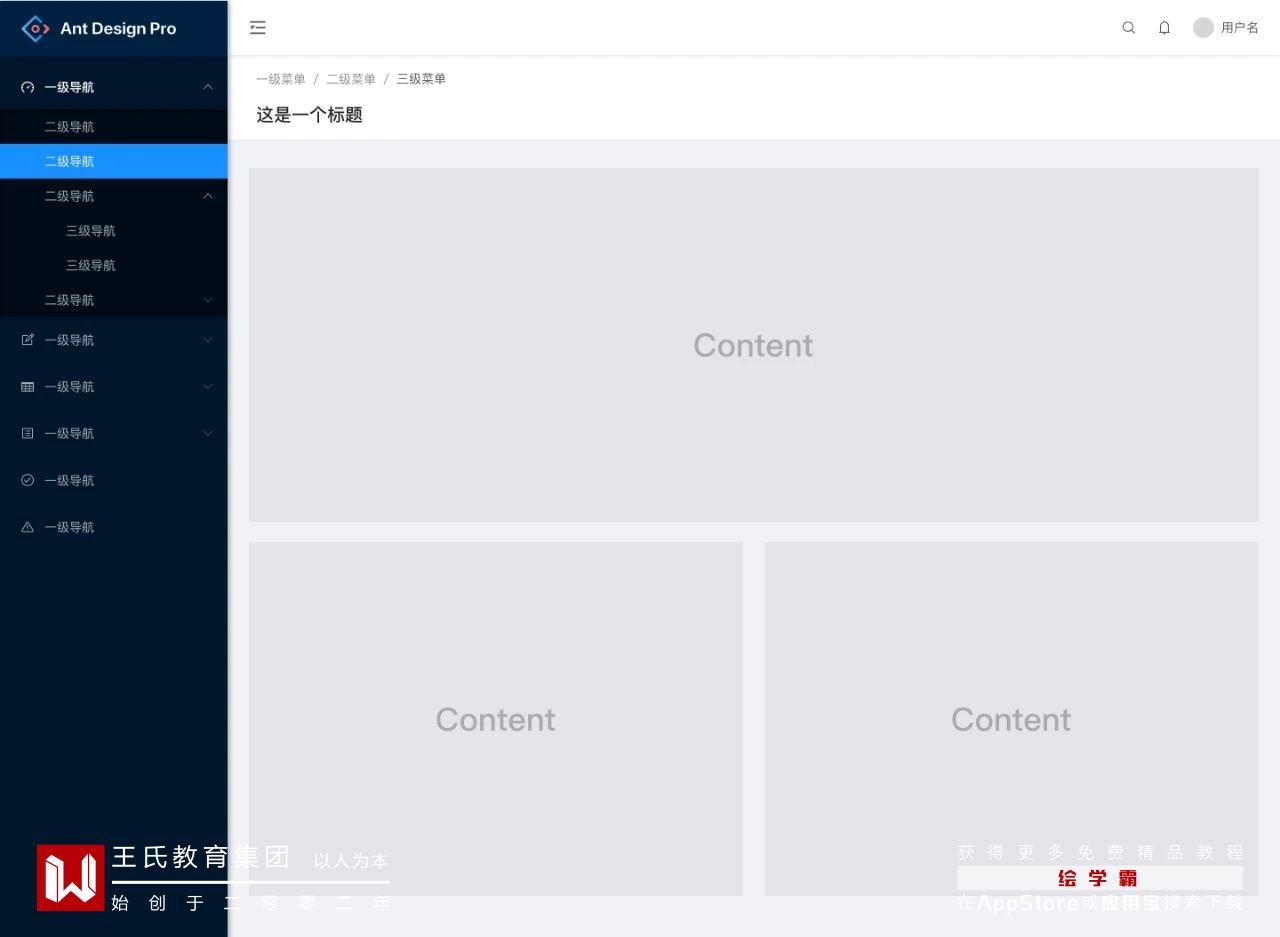This screenshot has height=937, width=1280.
Task: Expand the 一级导航 group beside the edit icon
Action: tap(114, 340)
